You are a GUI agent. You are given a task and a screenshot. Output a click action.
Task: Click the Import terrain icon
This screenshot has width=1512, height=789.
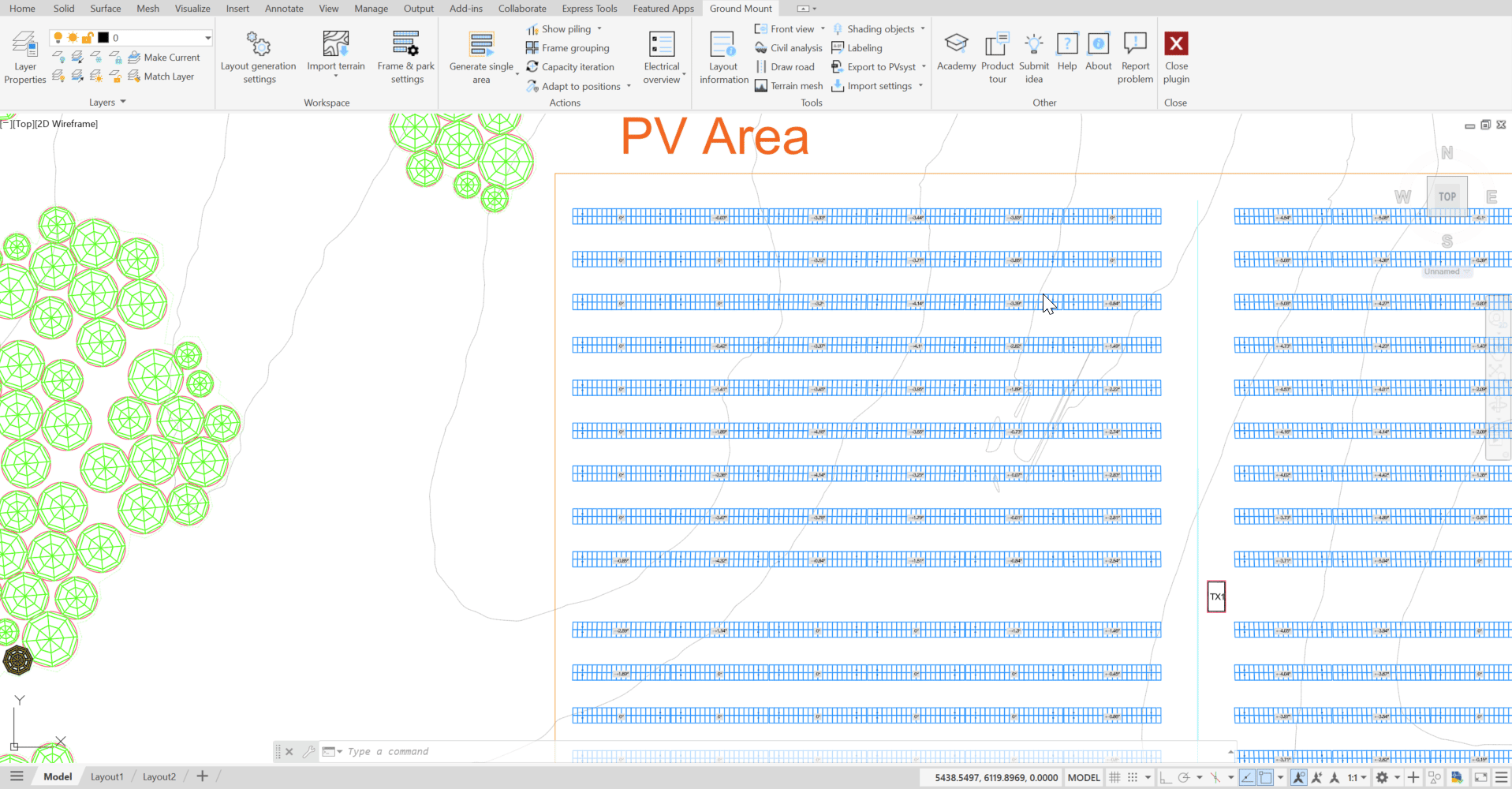point(336,43)
